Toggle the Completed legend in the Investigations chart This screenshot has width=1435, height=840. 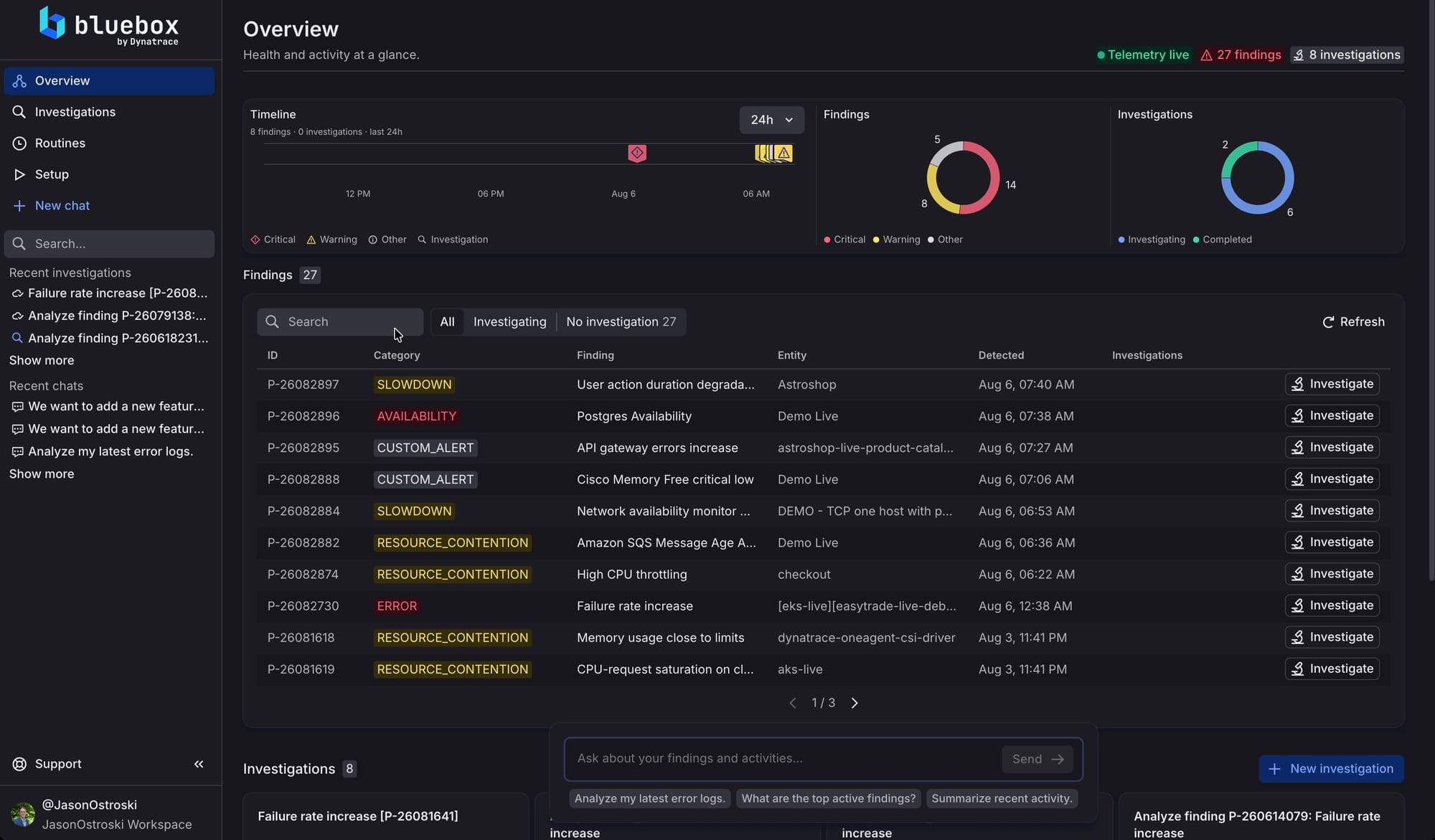click(1222, 240)
